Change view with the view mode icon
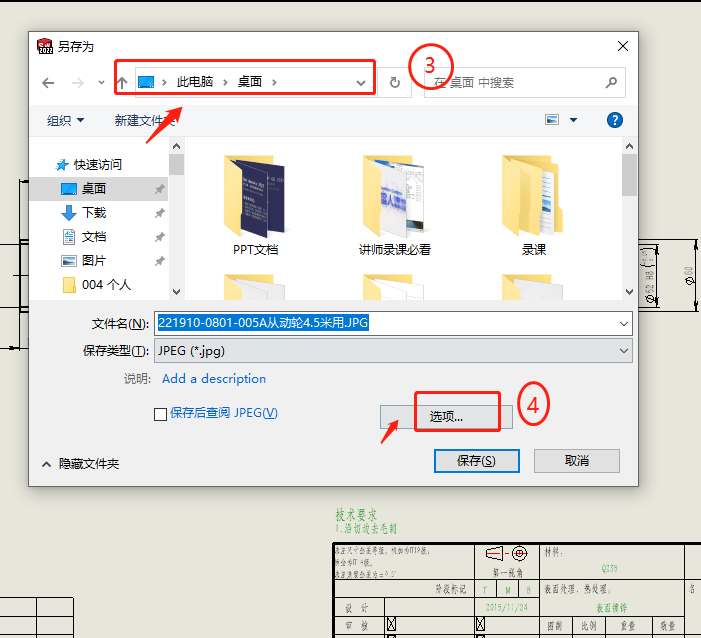Screen dimensions: 701x638 click(x=552, y=120)
